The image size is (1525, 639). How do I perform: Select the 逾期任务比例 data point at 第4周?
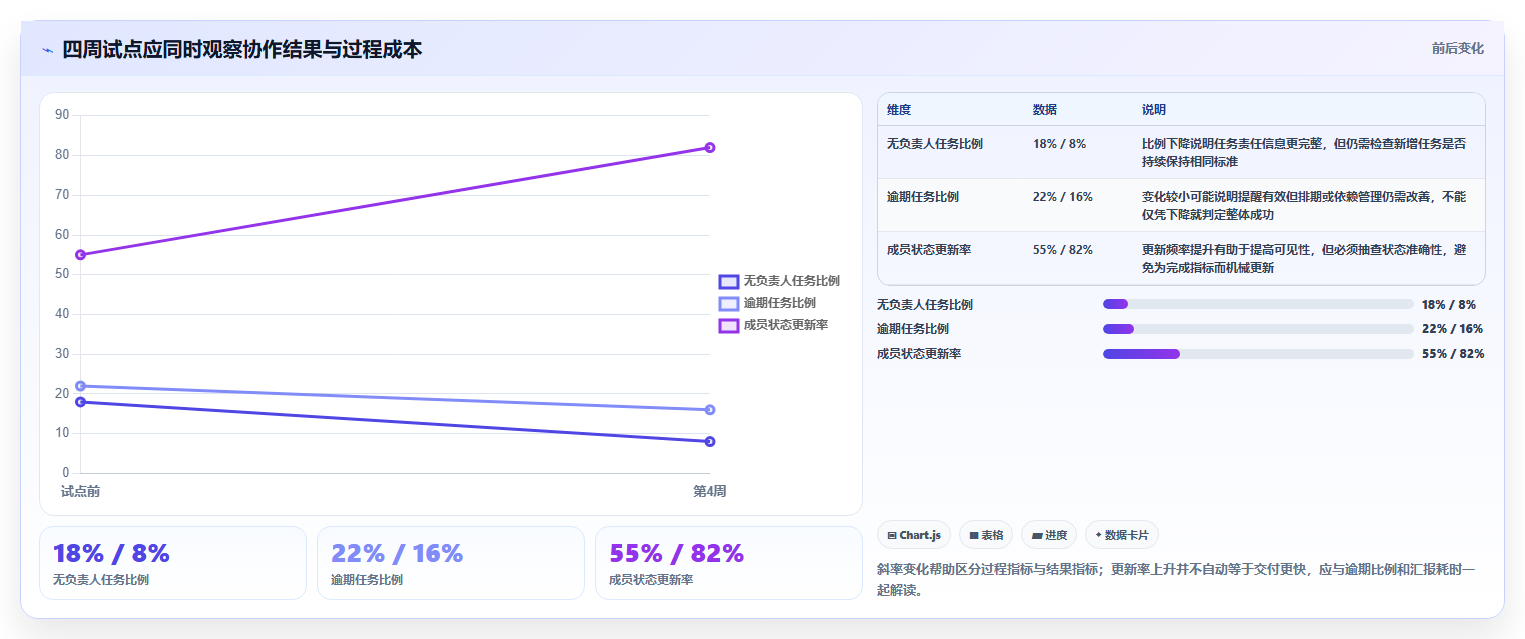click(x=709, y=409)
